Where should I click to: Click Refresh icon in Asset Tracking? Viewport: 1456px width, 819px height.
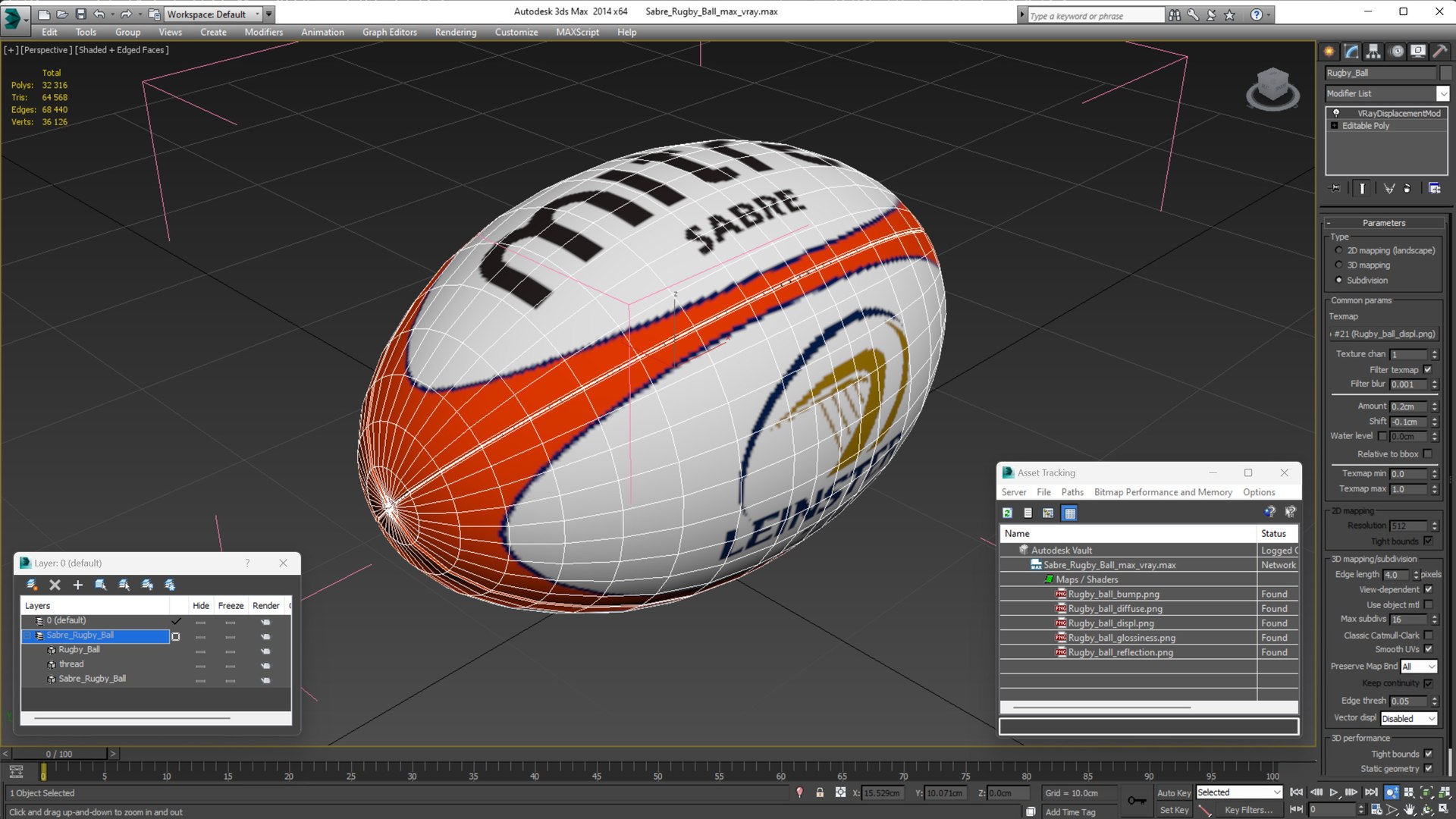(1007, 513)
